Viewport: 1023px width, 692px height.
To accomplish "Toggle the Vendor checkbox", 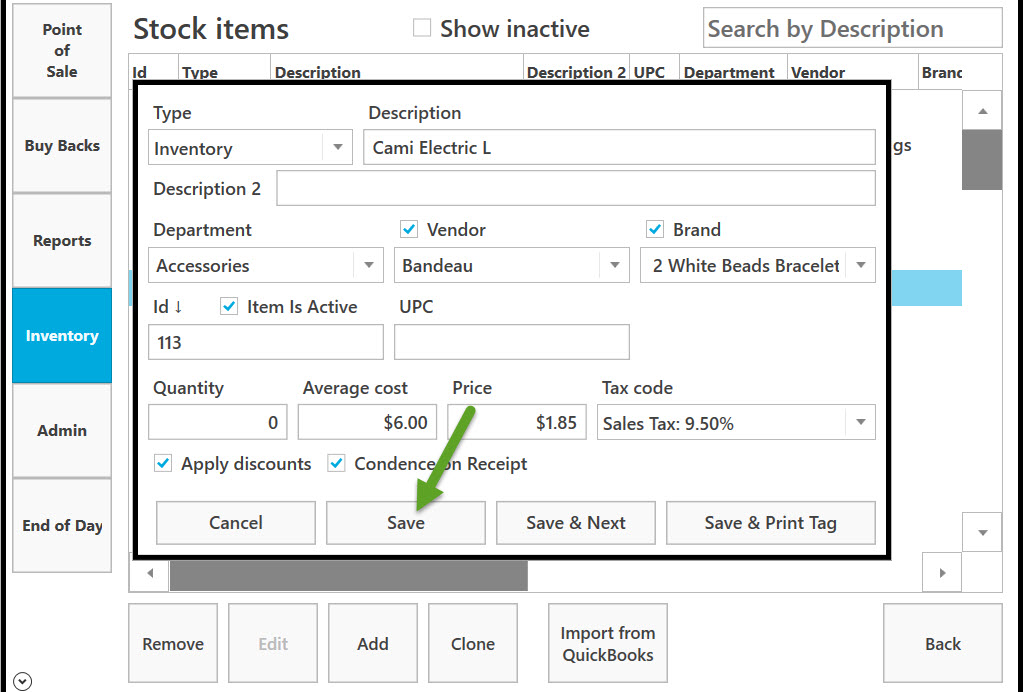I will tap(409, 230).
